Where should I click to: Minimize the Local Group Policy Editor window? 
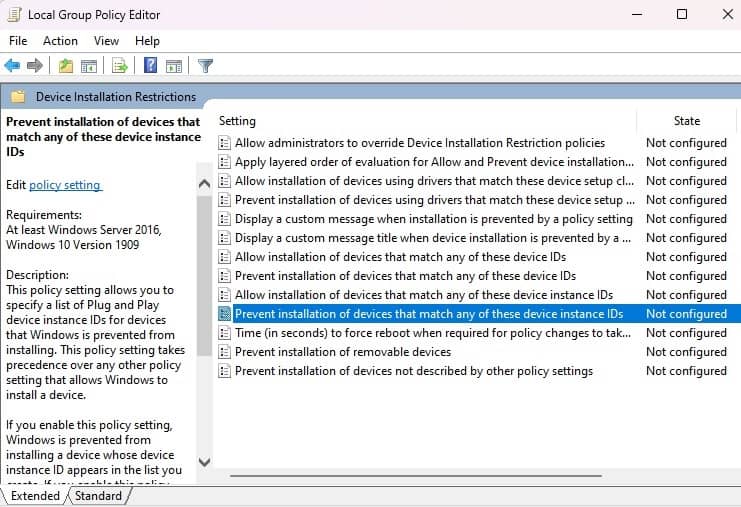(x=637, y=14)
